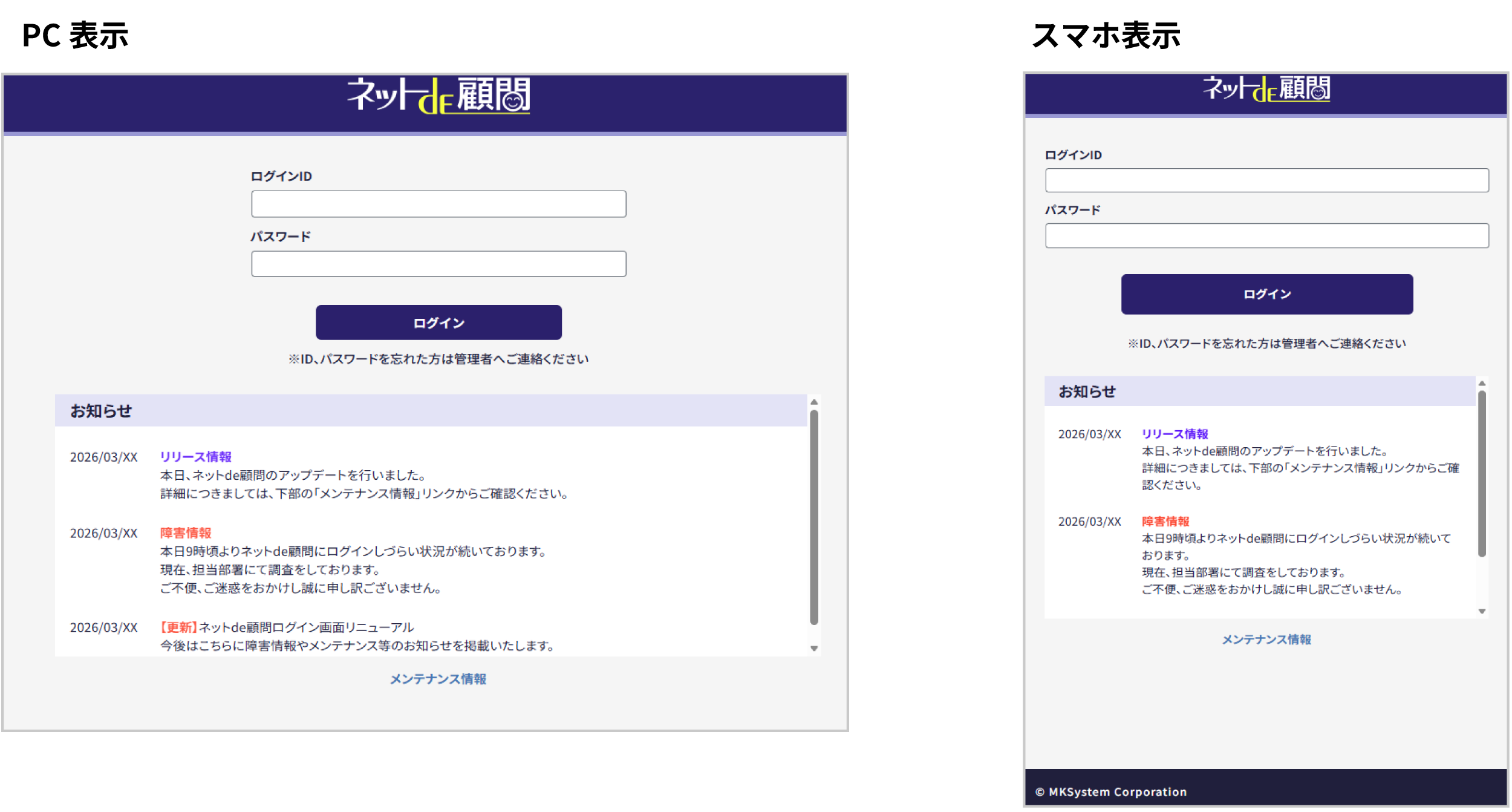Open メンテナンス情報 link in PC view
The height and width of the screenshot is (812, 1512).
(x=438, y=679)
